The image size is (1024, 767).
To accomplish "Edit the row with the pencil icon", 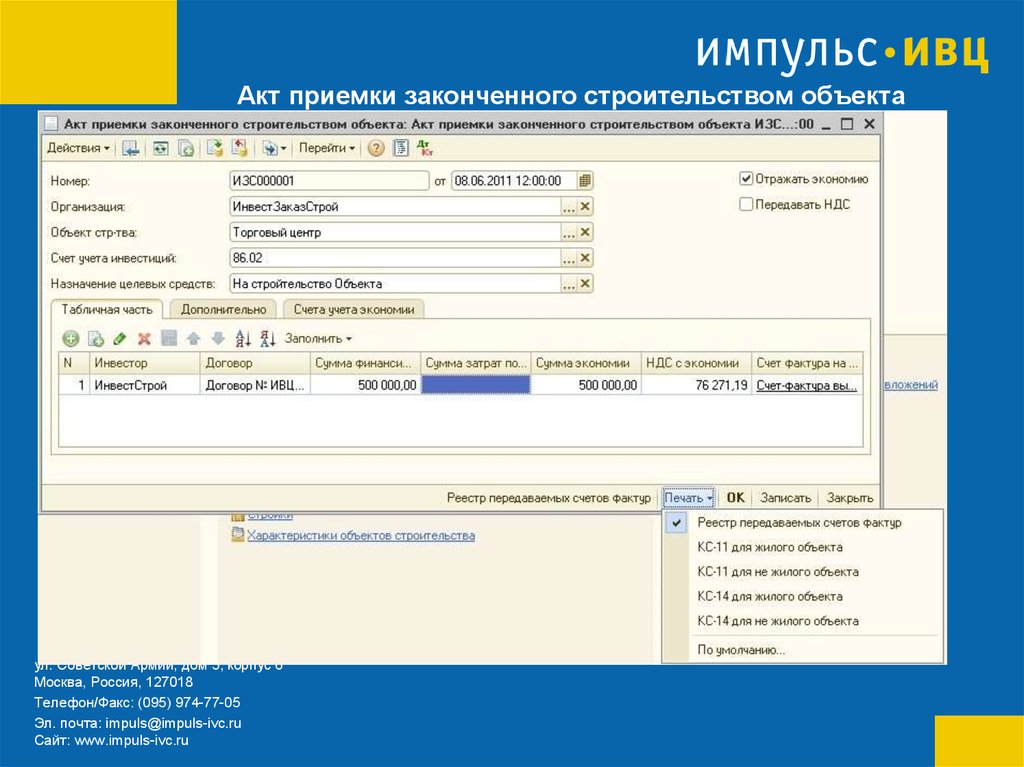I will point(120,338).
